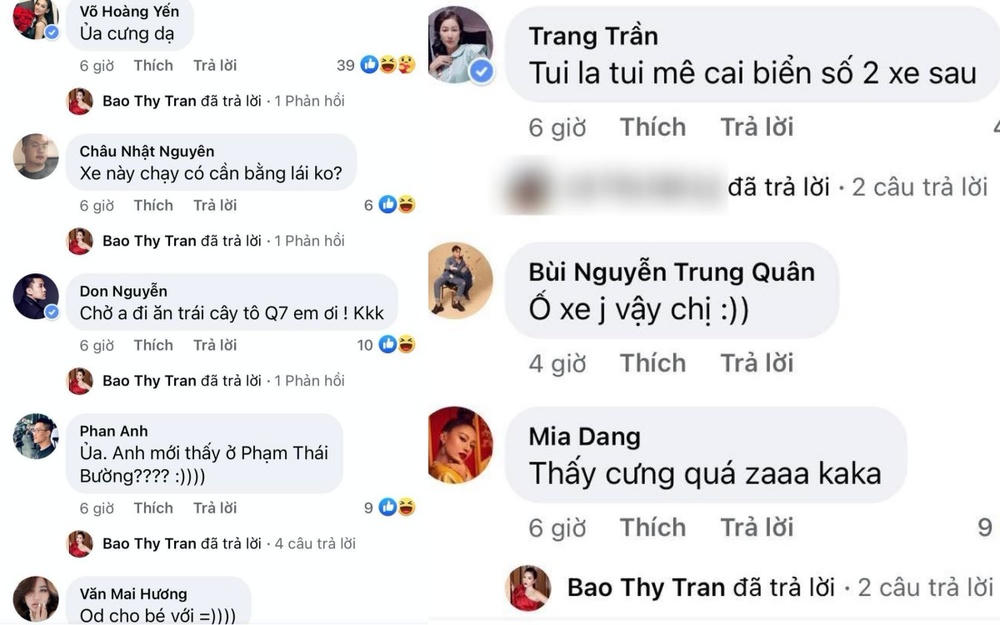The image size is (1000, 625).
Task: Open Văn Mai Hương's profile name link
Action: coord(133,594)
